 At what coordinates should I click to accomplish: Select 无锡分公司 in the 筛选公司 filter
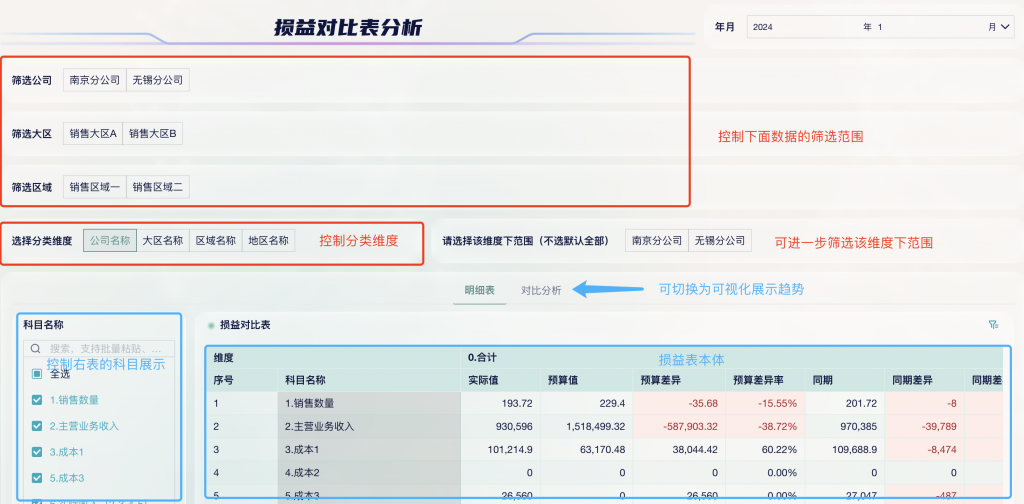157,80
